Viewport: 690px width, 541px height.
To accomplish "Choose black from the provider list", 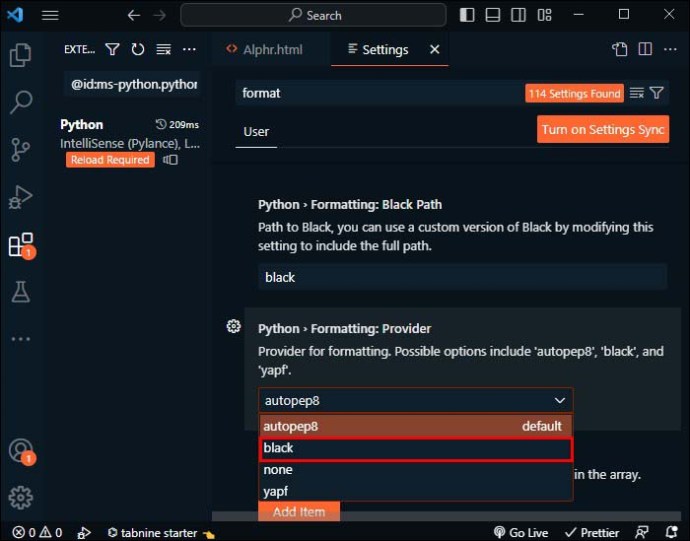I will click(x=415, y=449).
